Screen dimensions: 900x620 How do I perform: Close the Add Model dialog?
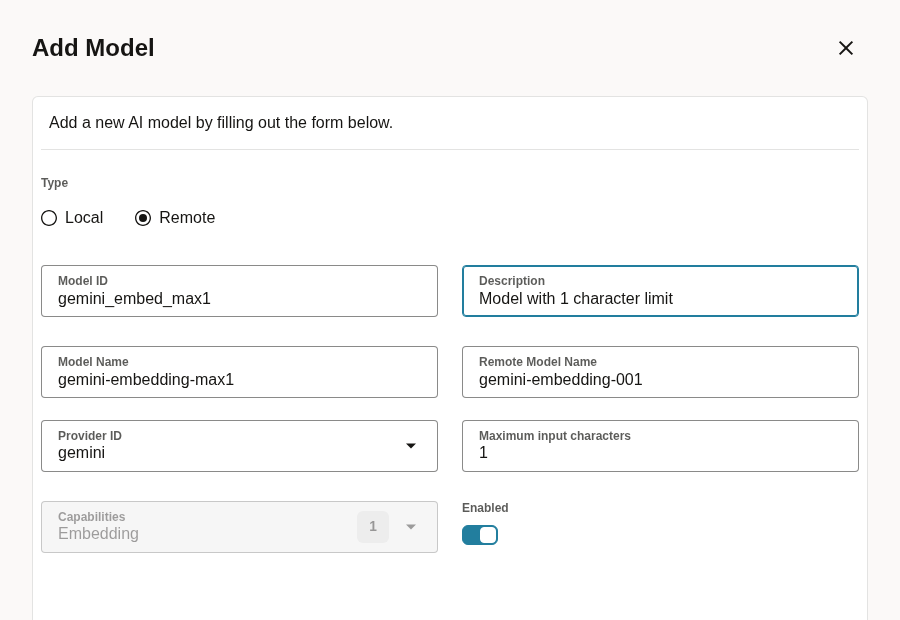coord(845,48)
